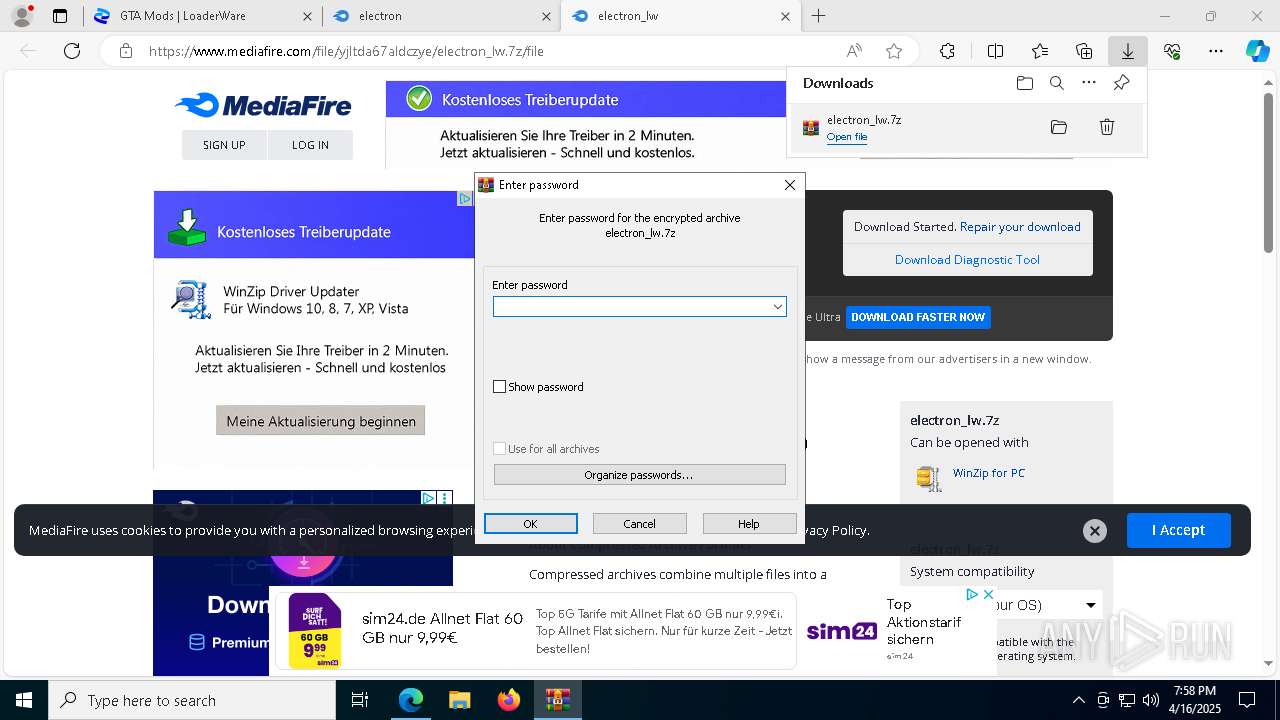Image resolution: width=1280 pixels, height=720 pixels.
Task: Switch to WinRAR on the taskbar
Action: 558,700
